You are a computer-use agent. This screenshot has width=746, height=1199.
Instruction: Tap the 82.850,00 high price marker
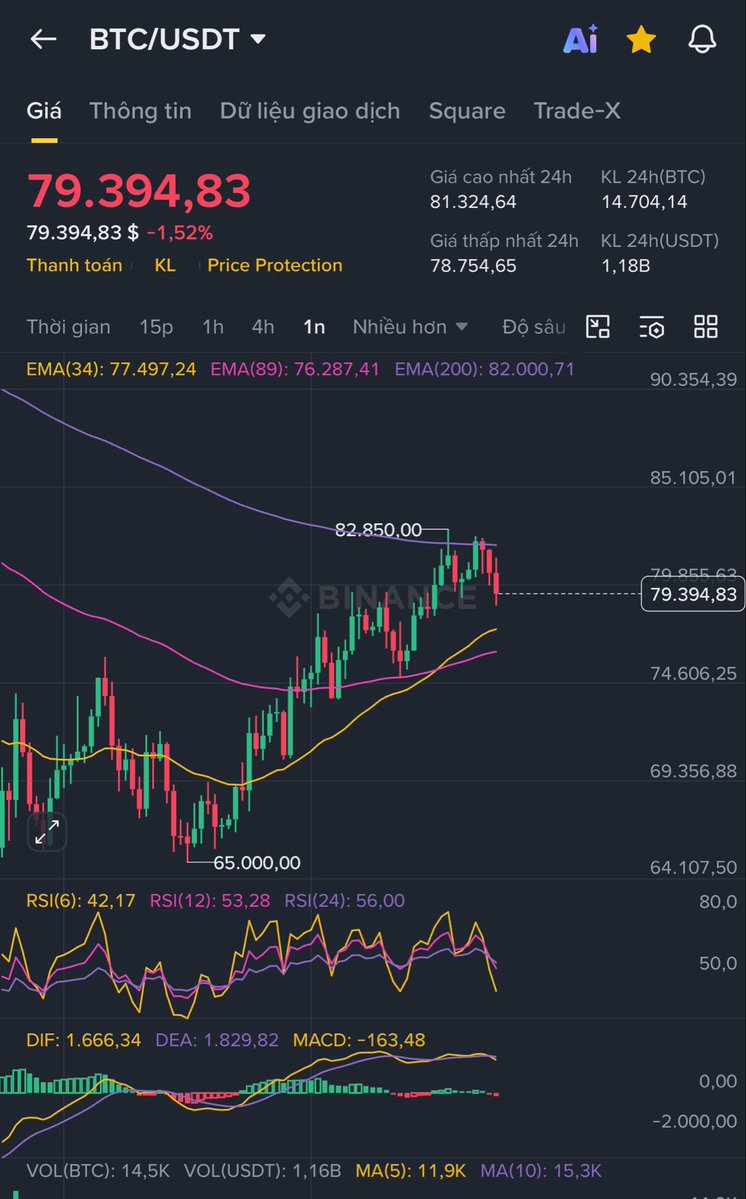(378, 530)
